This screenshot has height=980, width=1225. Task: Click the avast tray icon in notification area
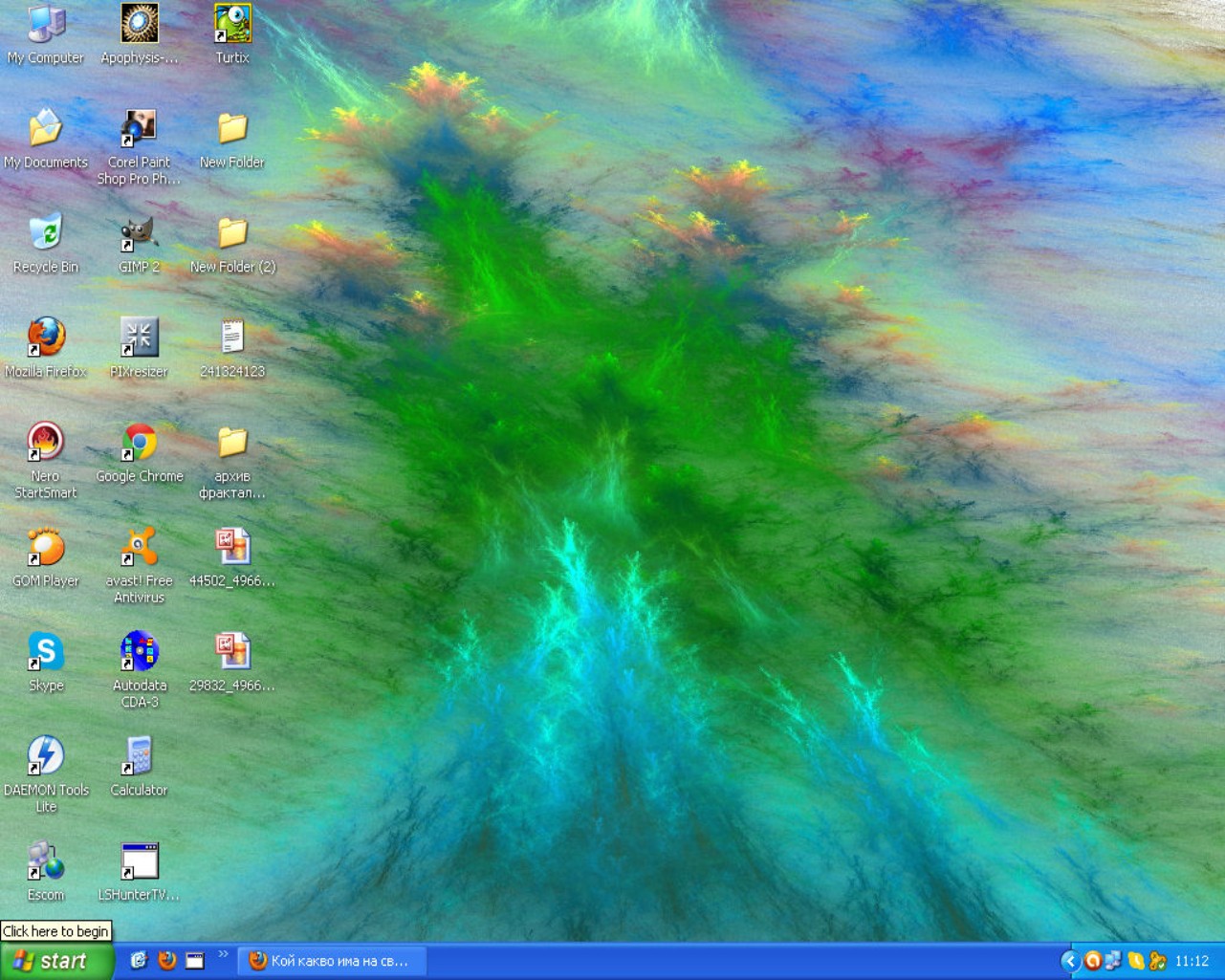pos(1092,961)
